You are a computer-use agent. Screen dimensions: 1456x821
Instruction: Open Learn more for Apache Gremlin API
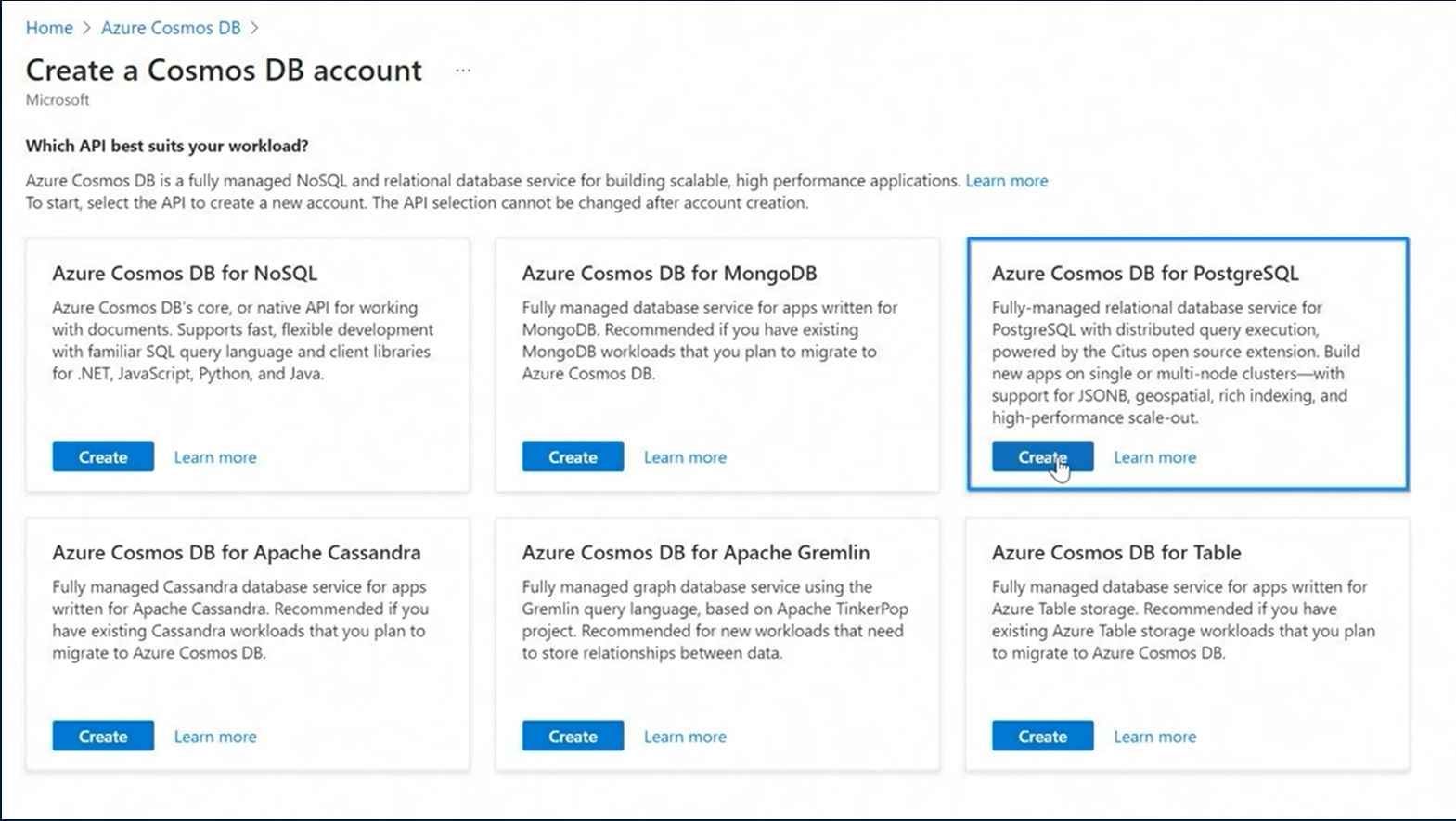pyautogui.click(x=685, y=737)
